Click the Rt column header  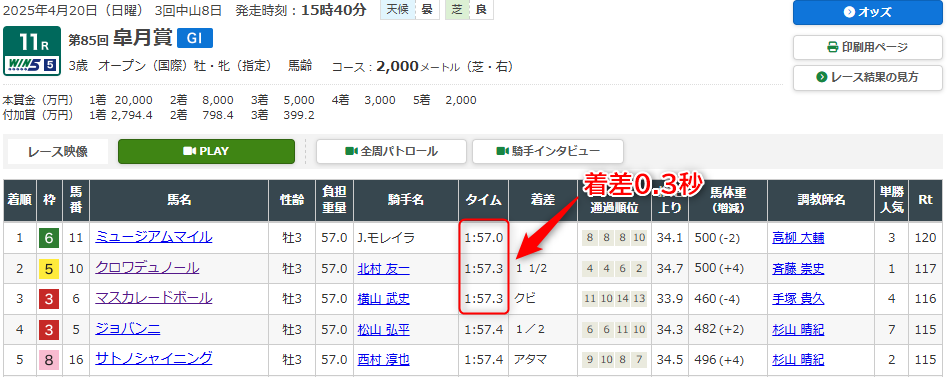click(x=925, y=201)
